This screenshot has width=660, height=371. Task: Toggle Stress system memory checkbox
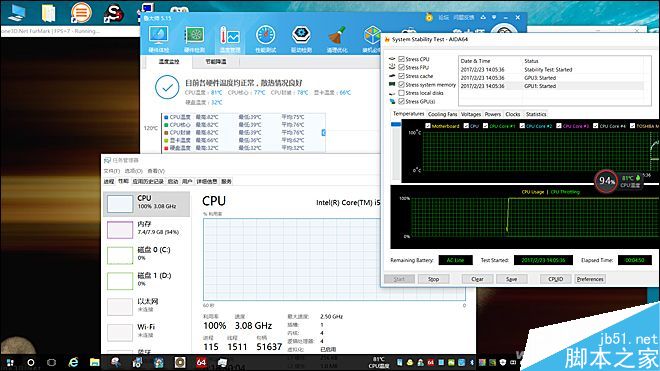pyautogui.click(x=402, y=85)
